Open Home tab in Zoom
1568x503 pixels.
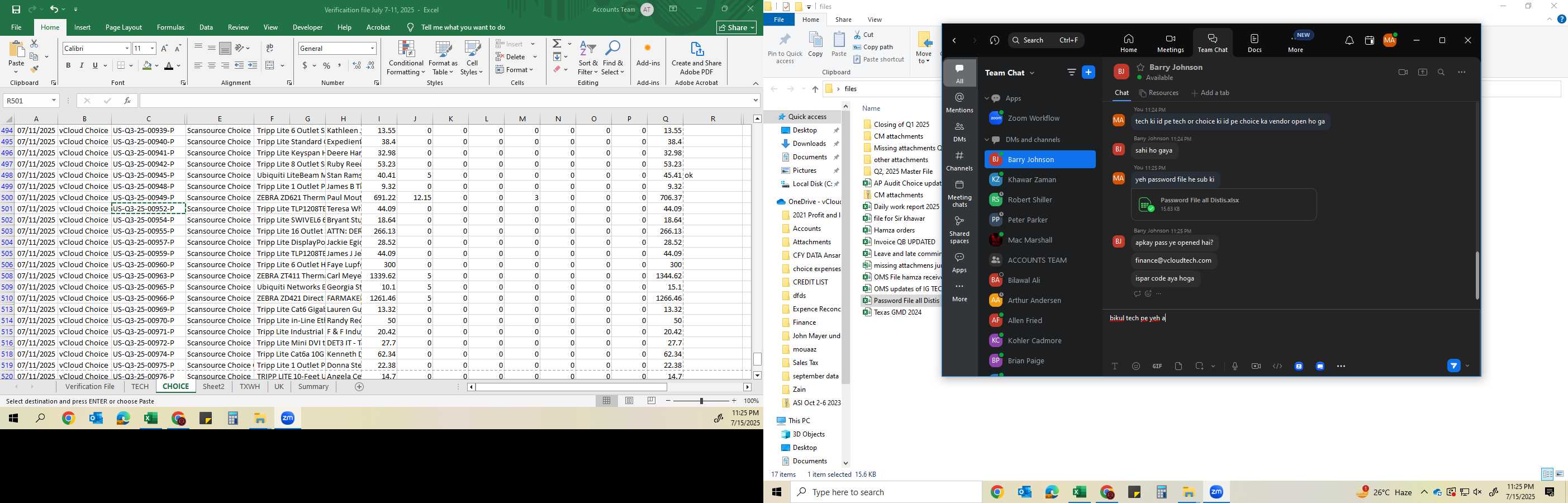1129,43
